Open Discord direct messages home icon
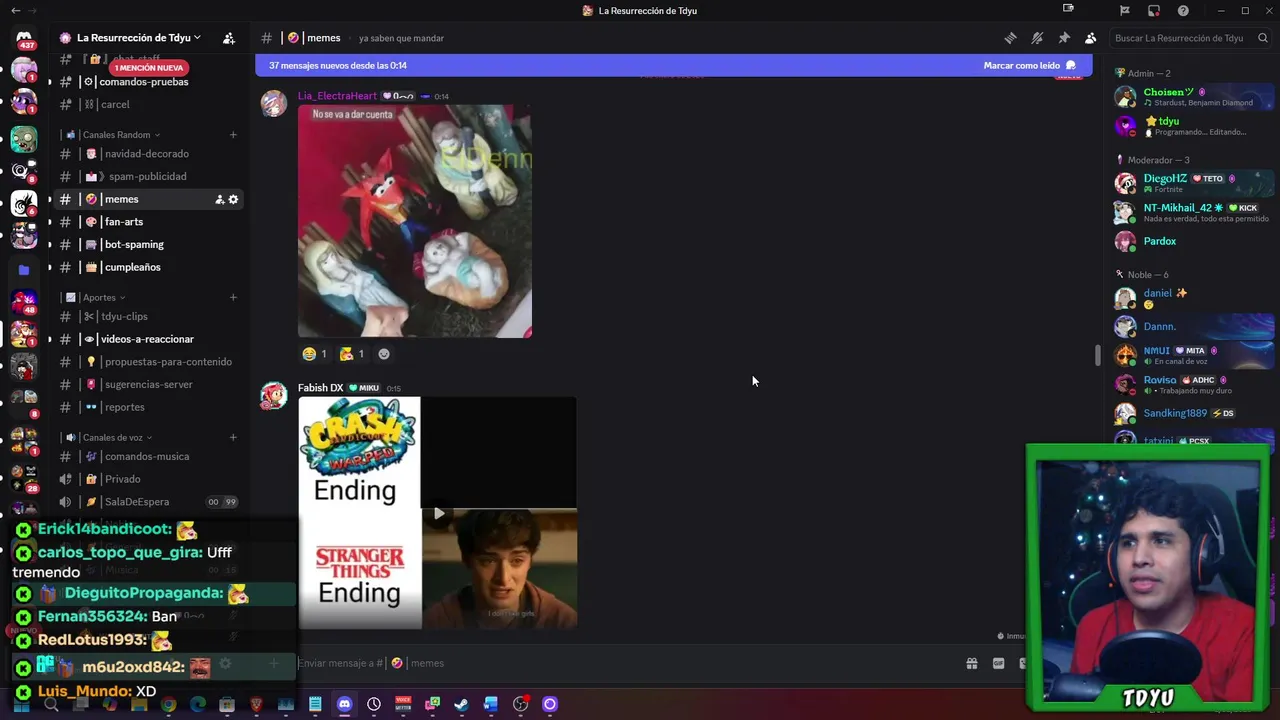Image resolution: width=1280 pixels, height=720 pixels. pos(24,38)
